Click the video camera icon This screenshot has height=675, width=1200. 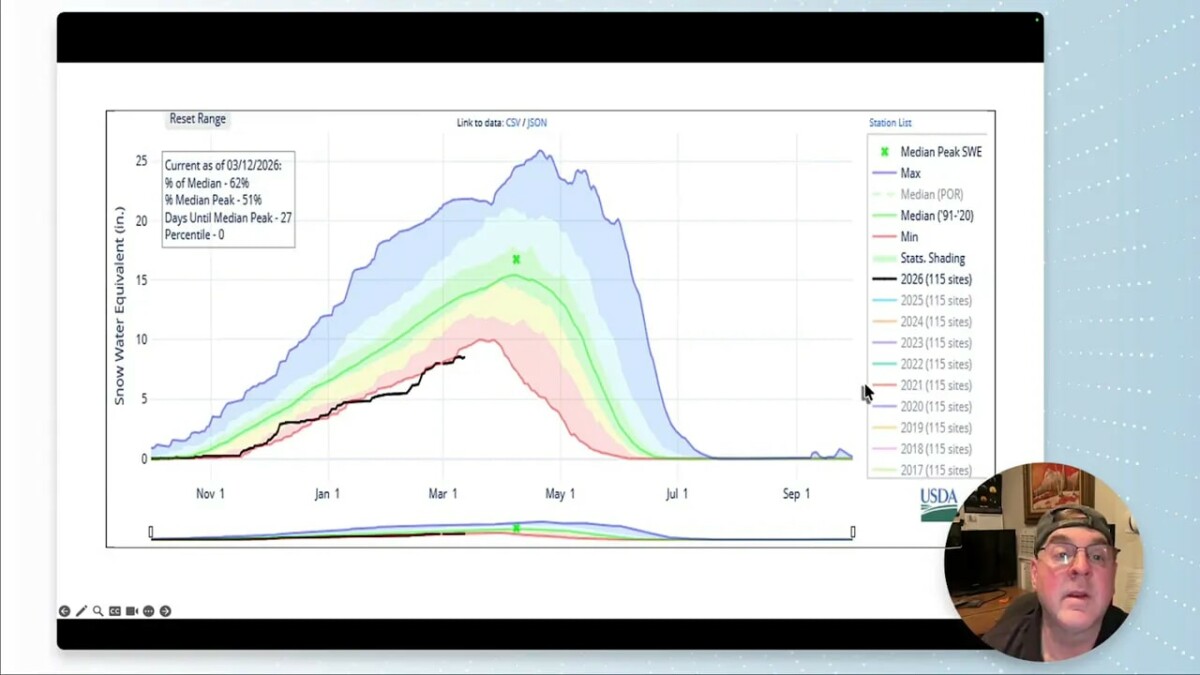pos(131,610)
